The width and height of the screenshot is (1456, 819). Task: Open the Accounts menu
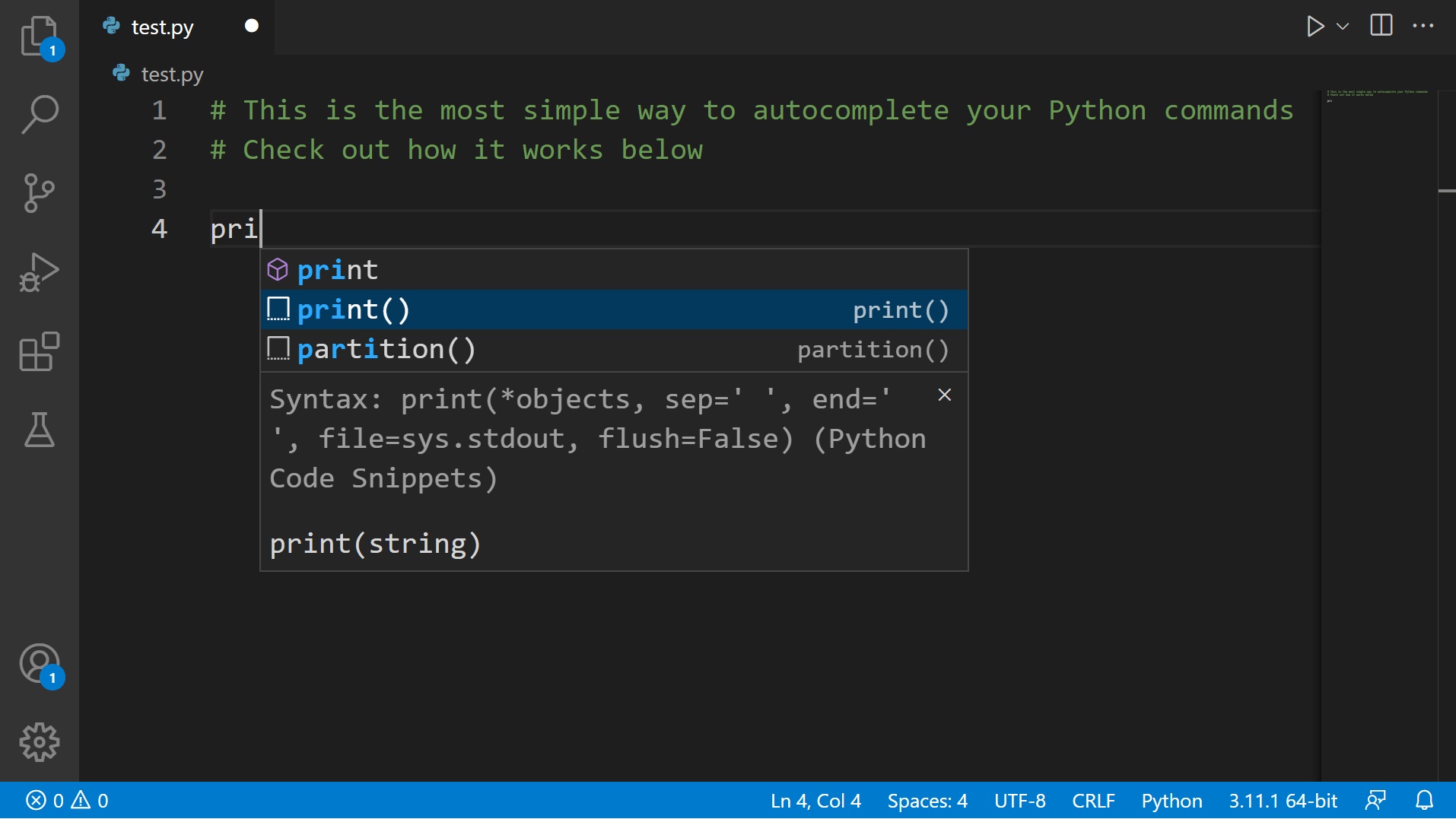click(x=39, y=663)
